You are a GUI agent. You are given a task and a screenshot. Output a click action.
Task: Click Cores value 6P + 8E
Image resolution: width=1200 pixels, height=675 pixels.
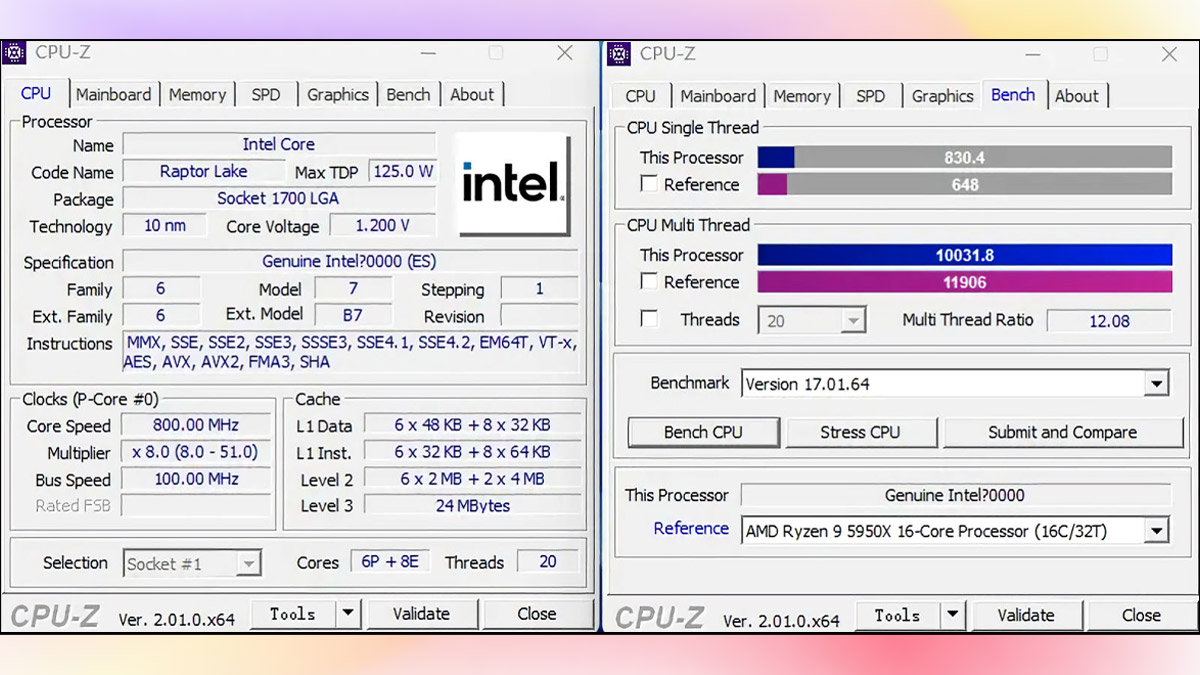click(x=390, y=562)
